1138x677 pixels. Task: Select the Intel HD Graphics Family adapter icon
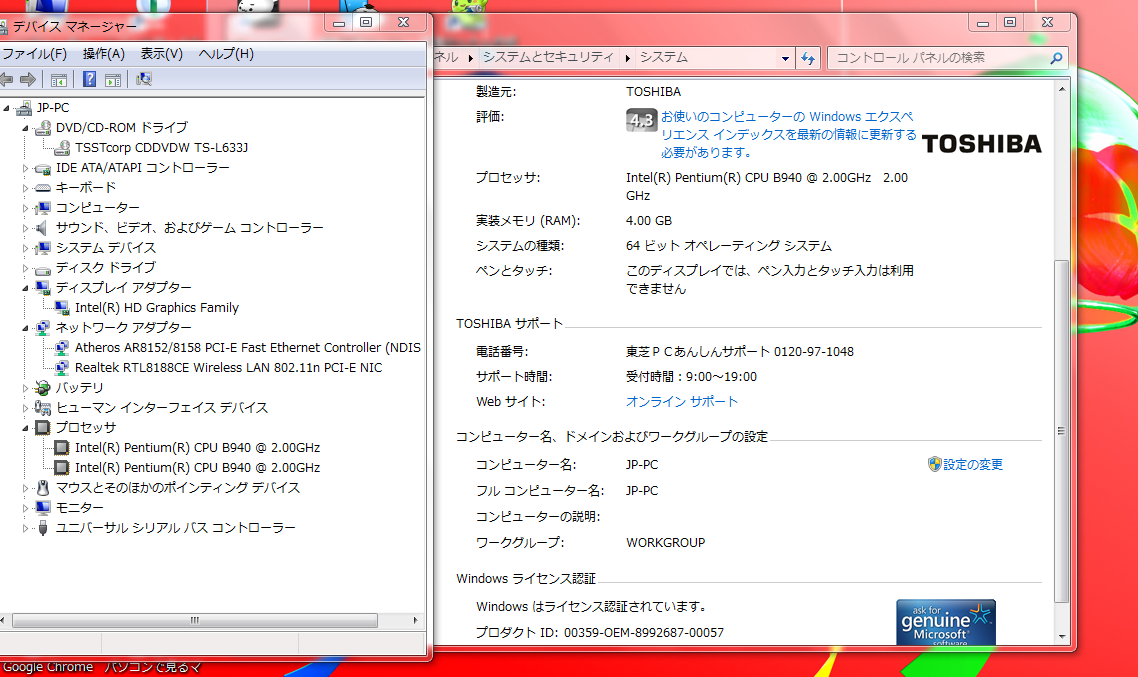point(62,308)
